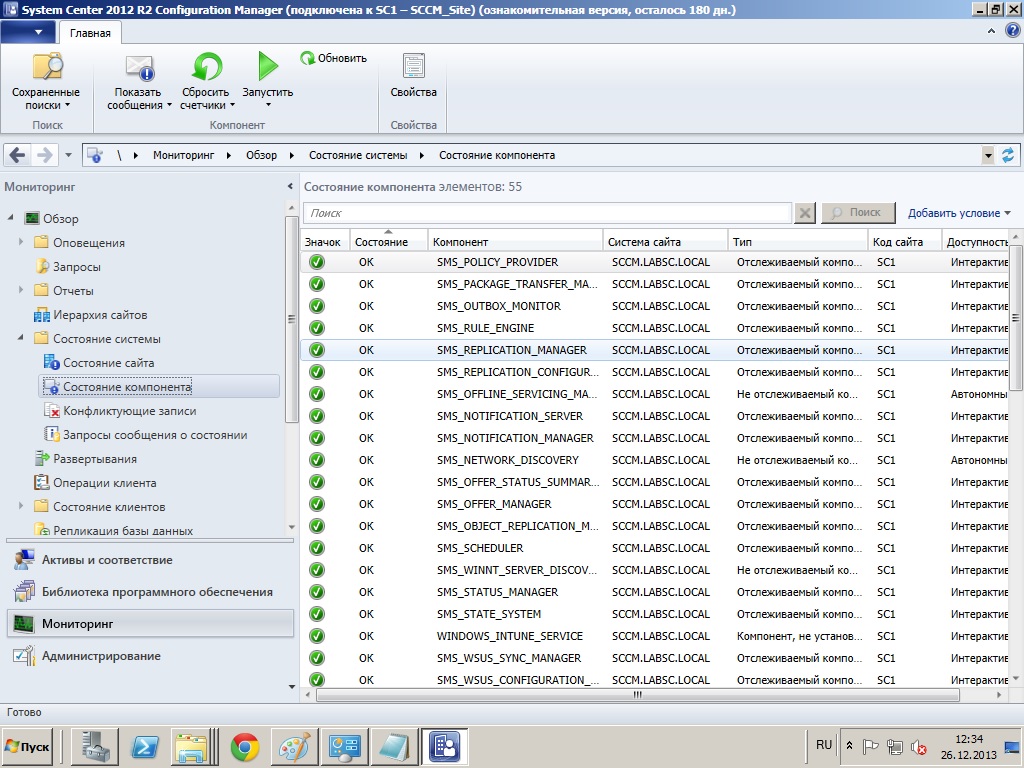Expand the Состояние клиентов node
This screenshot has width=1024, height=768.
point(21,506)
